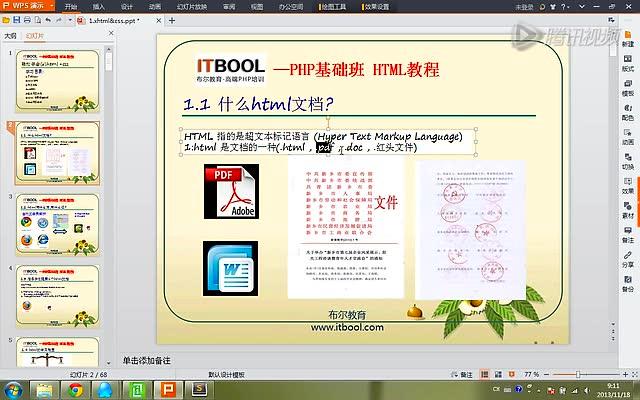The image size is (640, 400).
Task: Select slide 4 thumbnail
Action: [x=58, y=296]
